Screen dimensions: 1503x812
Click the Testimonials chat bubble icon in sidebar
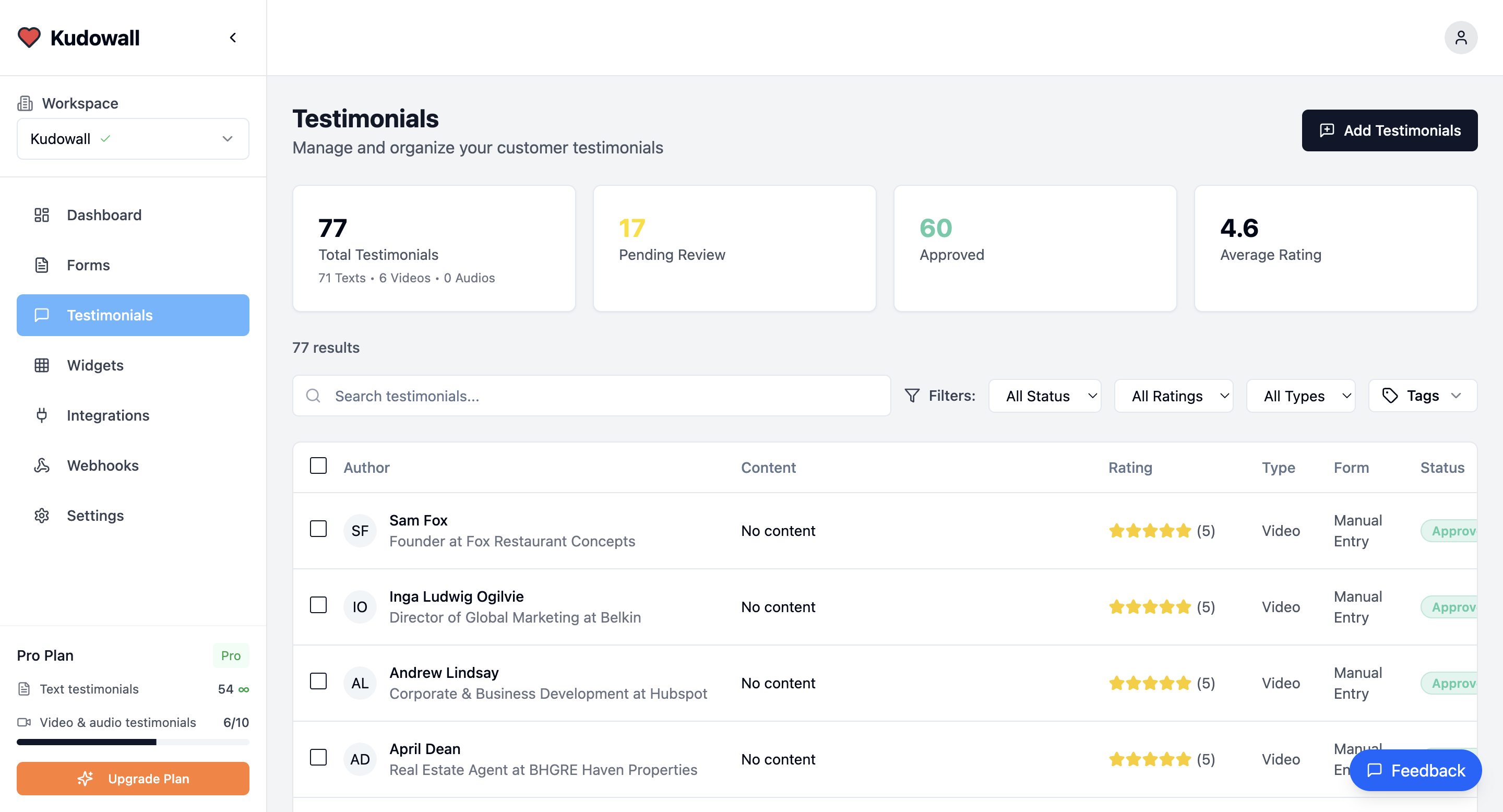tap(41, 315)
